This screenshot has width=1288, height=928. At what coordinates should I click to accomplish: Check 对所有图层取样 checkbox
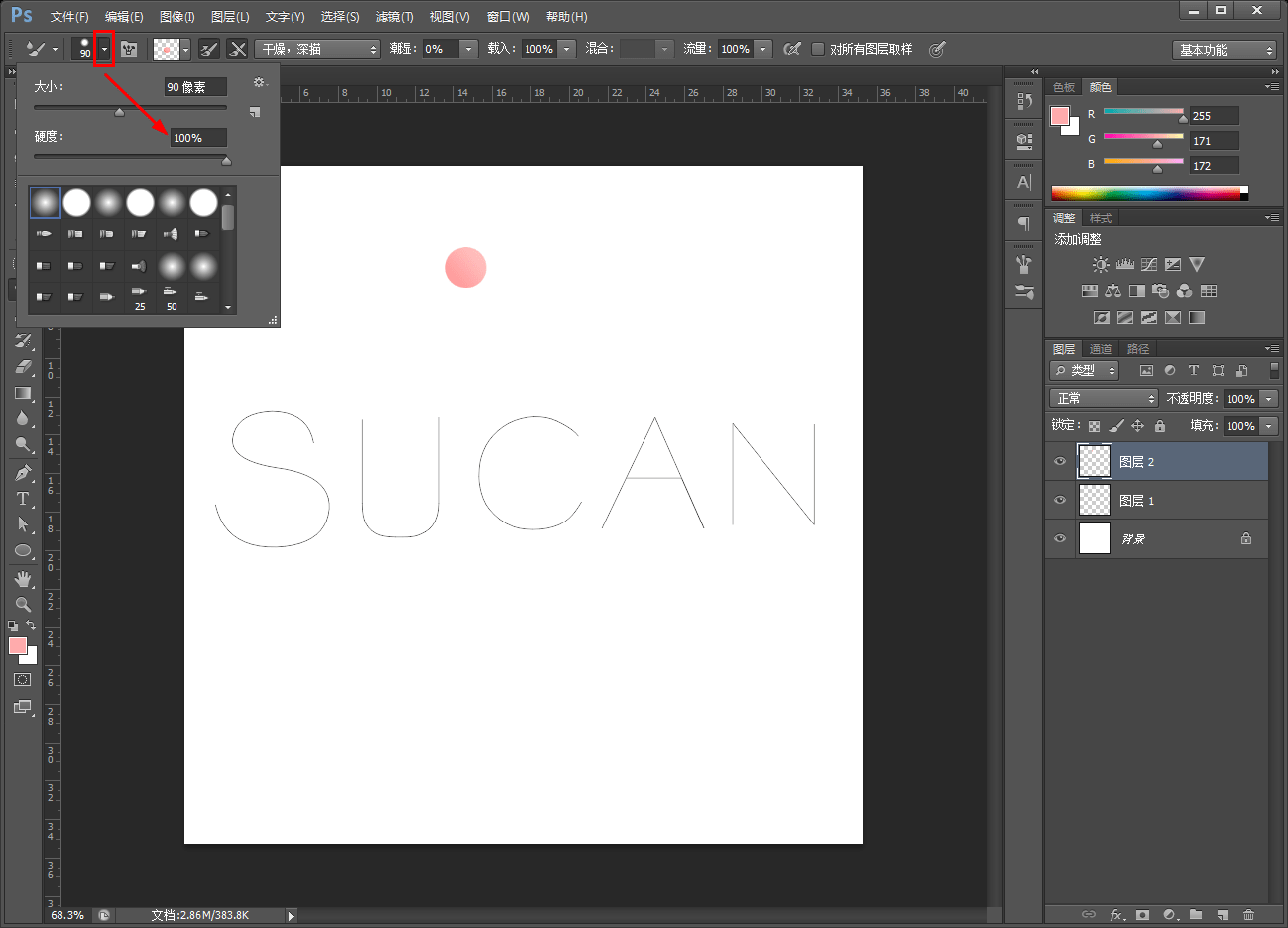coord(818,49)
